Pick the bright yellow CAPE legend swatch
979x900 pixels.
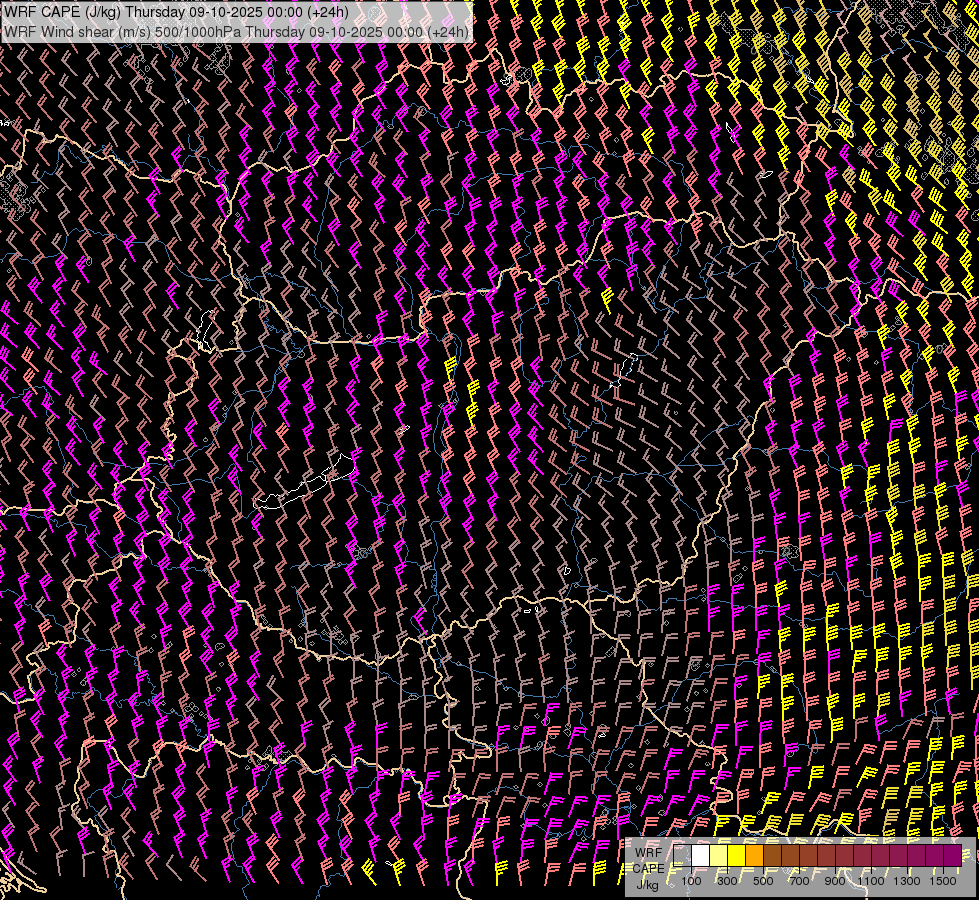click(x=737, y=855)
